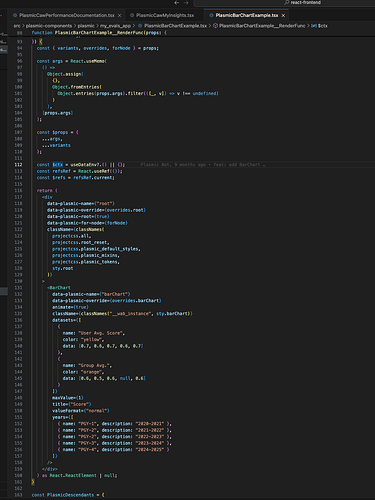Click the function symbol icon in the breadcrumb
The height and width of the screenshot is (500, 375).
tap(215, 26)
